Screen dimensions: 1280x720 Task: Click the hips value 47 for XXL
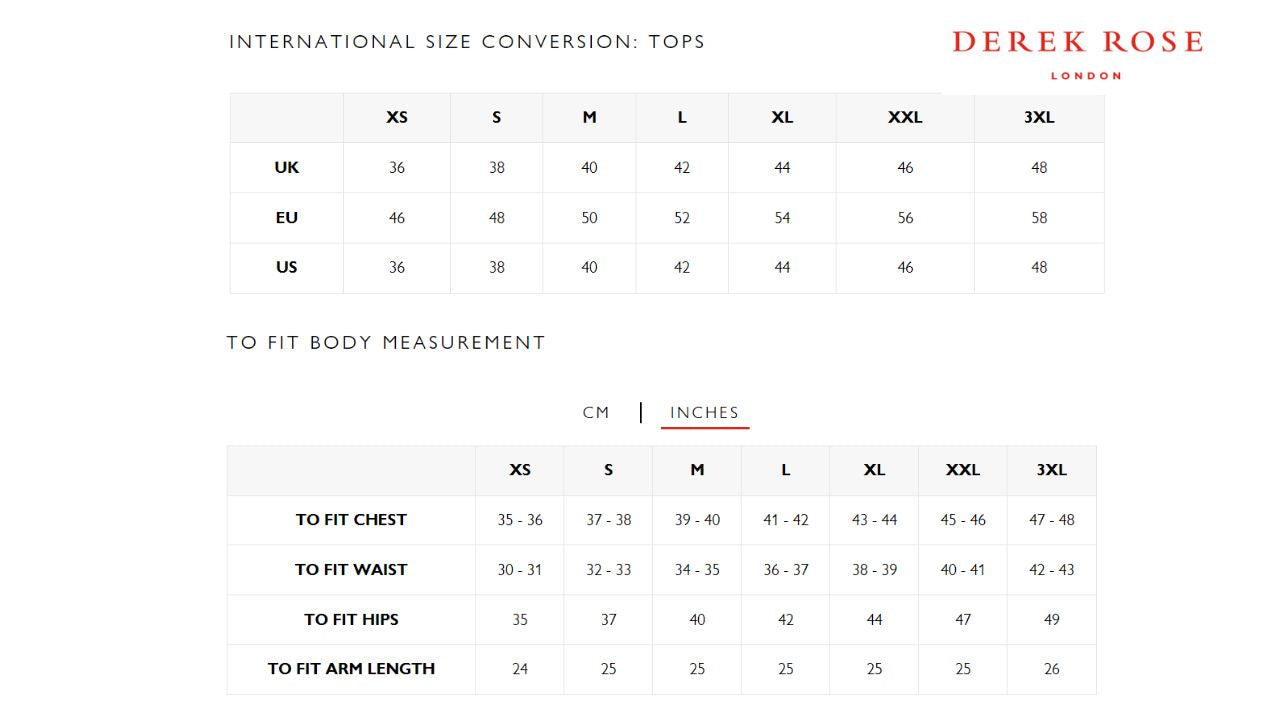click(x=963, y=619)
